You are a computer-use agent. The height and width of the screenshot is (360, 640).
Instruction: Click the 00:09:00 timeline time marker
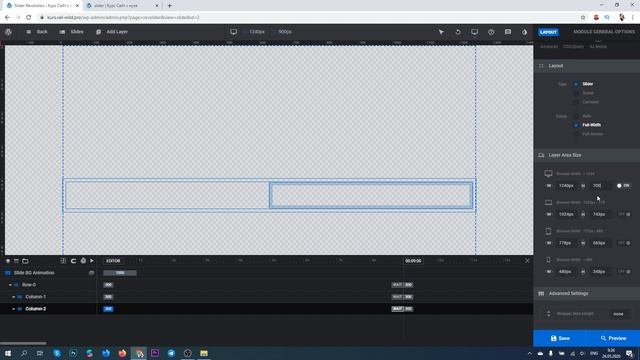pos(413,261)
